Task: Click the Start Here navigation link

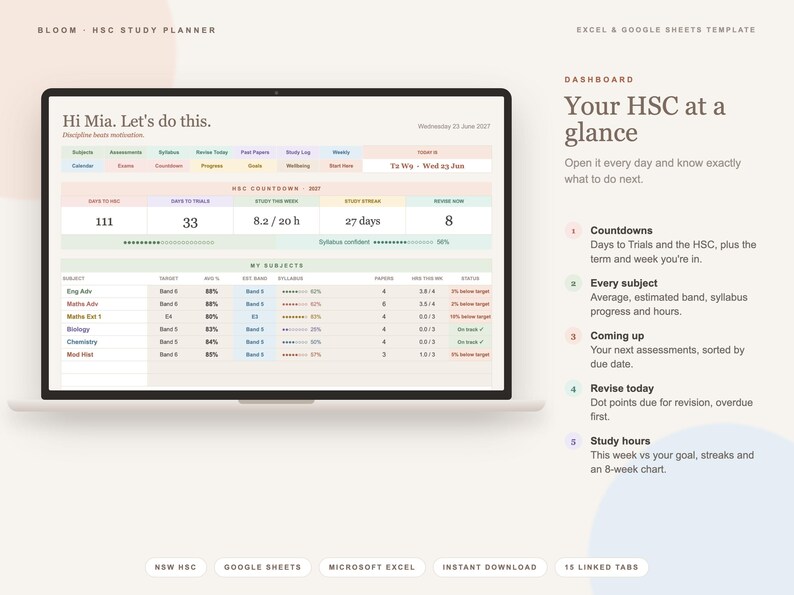Action: [x=341, y=166]
